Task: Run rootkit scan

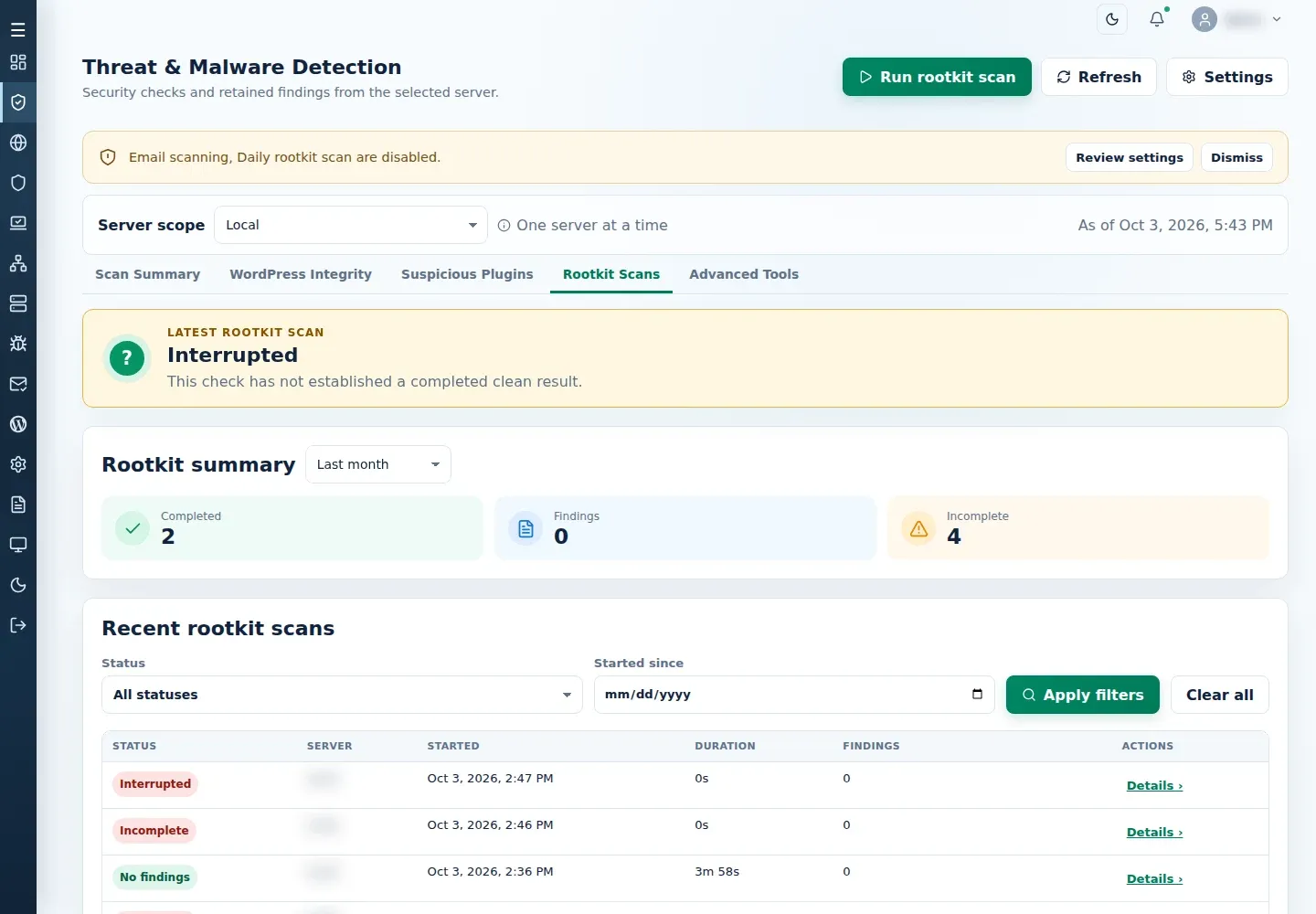Action: point(937,77)
